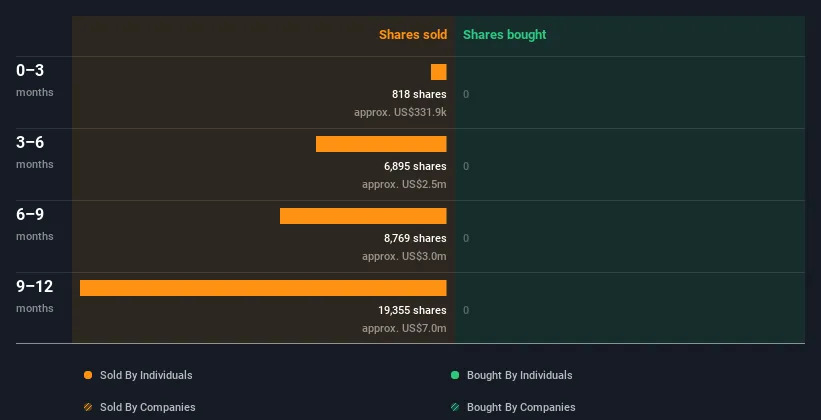Click the 818 shares value text
Viewport: 821px width, 420px height.
(419, 94)
